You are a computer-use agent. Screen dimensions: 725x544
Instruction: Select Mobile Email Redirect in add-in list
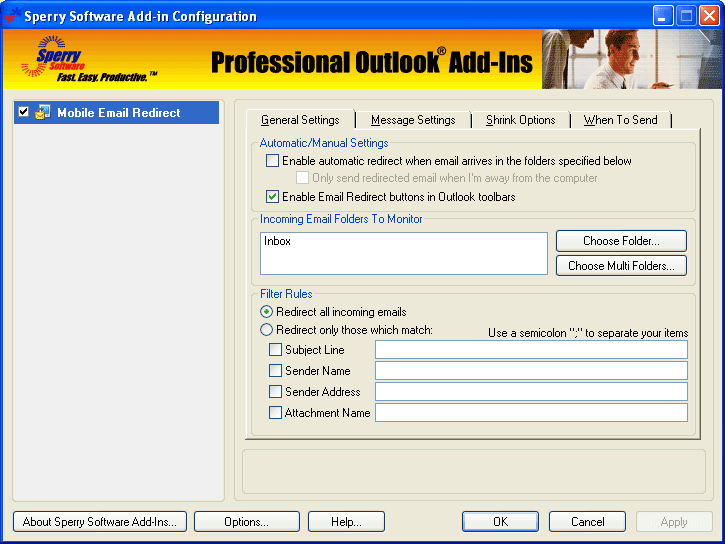116,112
